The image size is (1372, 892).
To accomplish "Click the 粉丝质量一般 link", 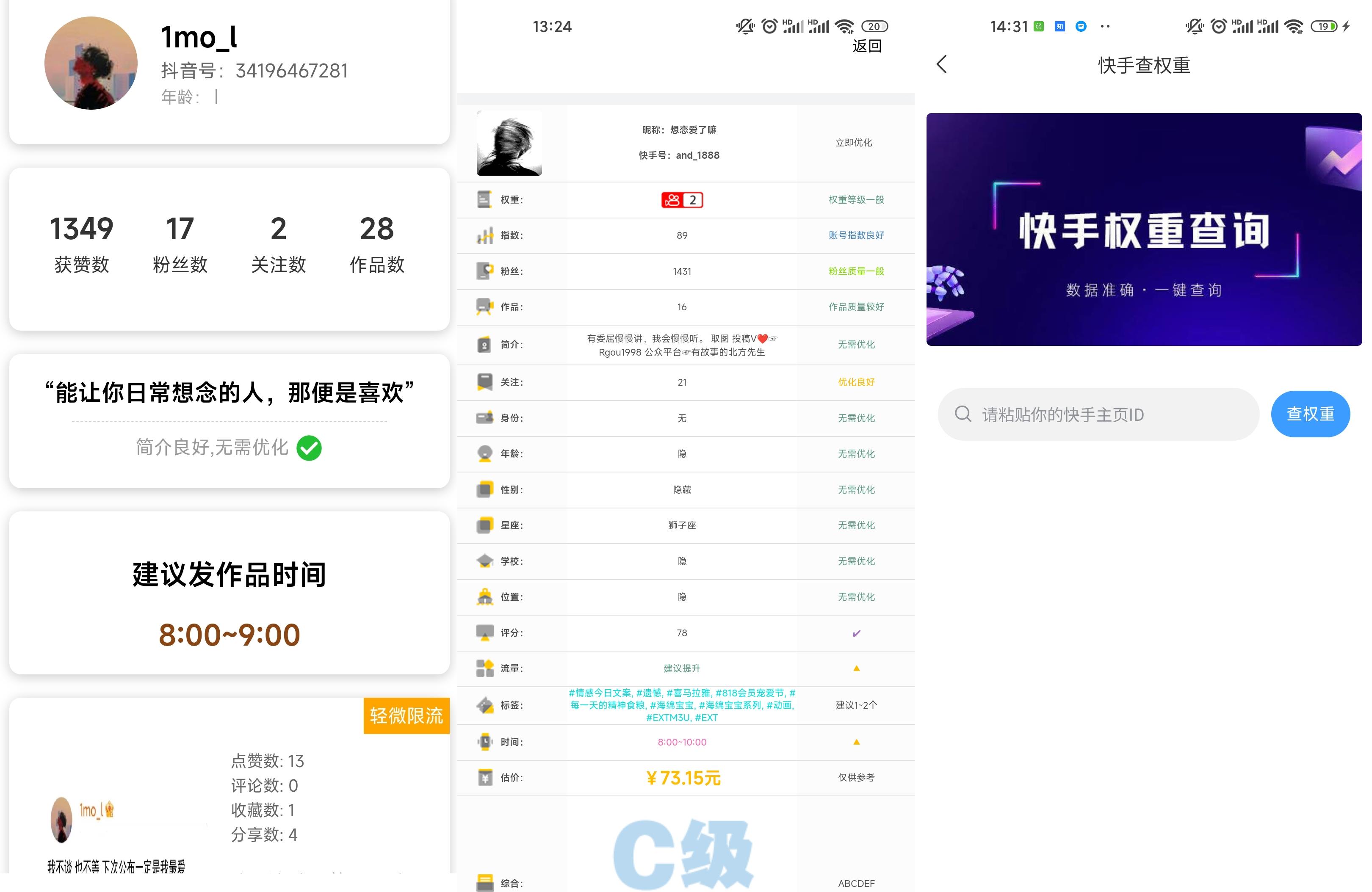I will pos(856,271).
